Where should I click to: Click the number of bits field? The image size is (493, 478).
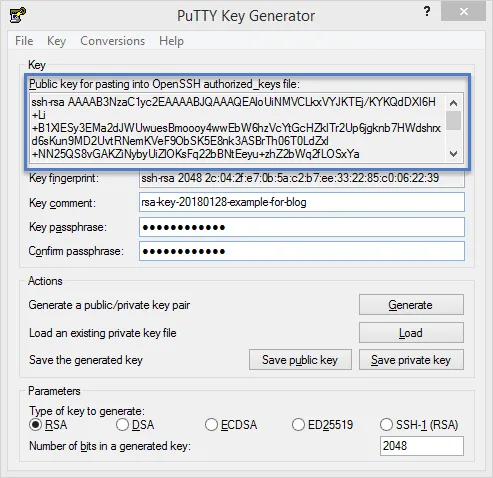[422, 446]
